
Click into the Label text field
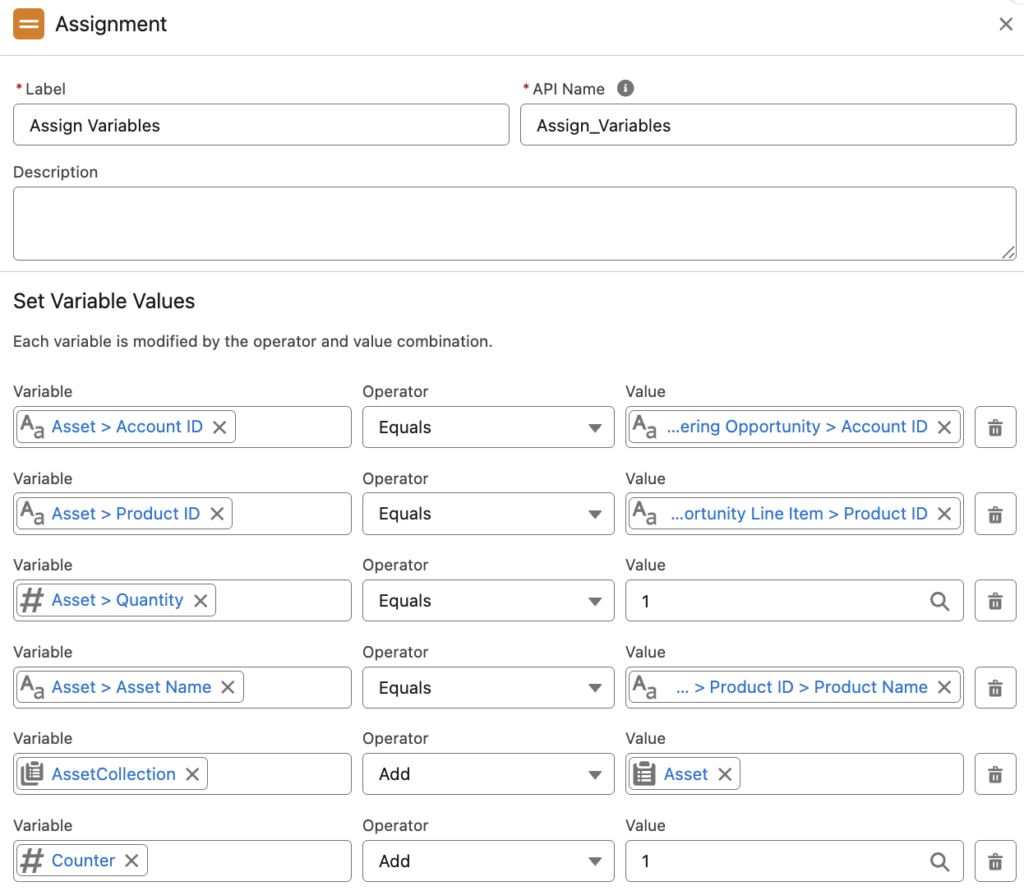(260, 125)
